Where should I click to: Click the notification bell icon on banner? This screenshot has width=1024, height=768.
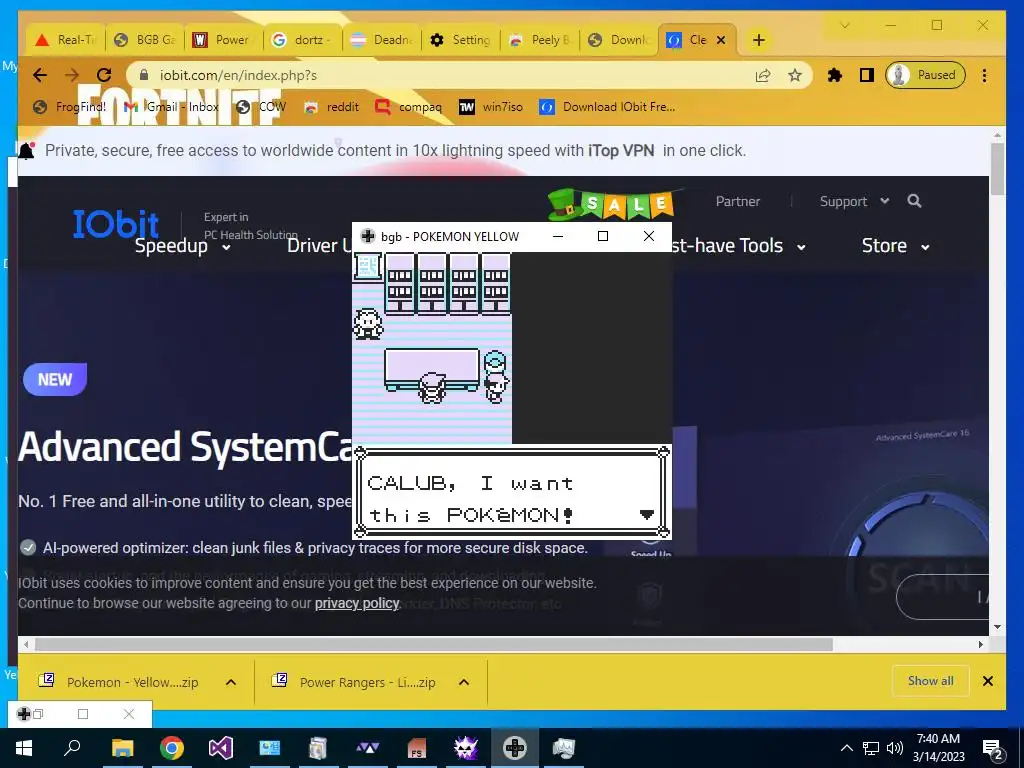[x=26, y=151]
